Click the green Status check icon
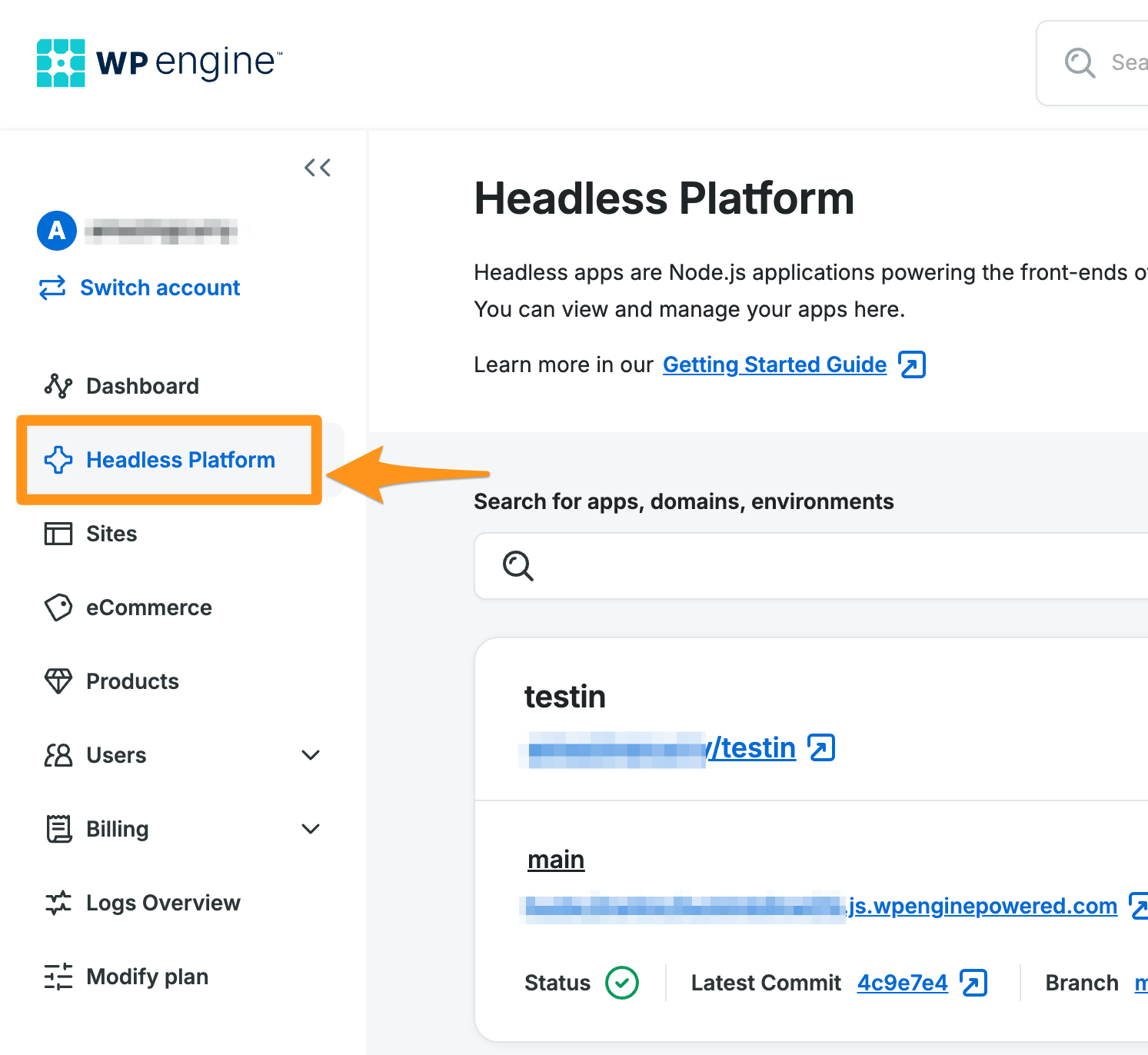The image size is (1148, 1055). point(622,983)
